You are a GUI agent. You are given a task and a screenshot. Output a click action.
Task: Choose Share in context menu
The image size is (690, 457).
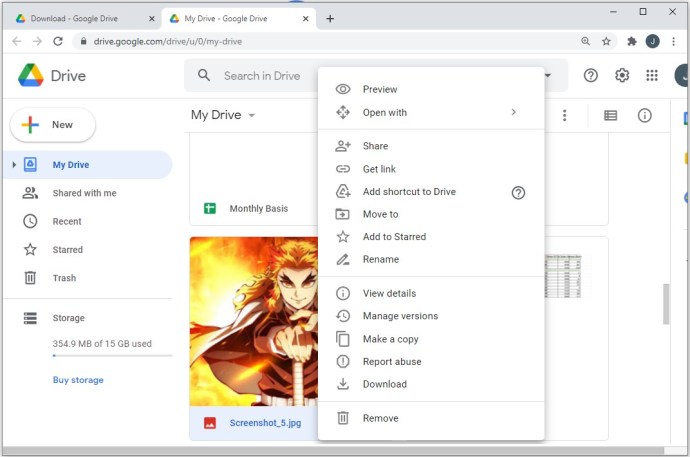coord(431,146)
